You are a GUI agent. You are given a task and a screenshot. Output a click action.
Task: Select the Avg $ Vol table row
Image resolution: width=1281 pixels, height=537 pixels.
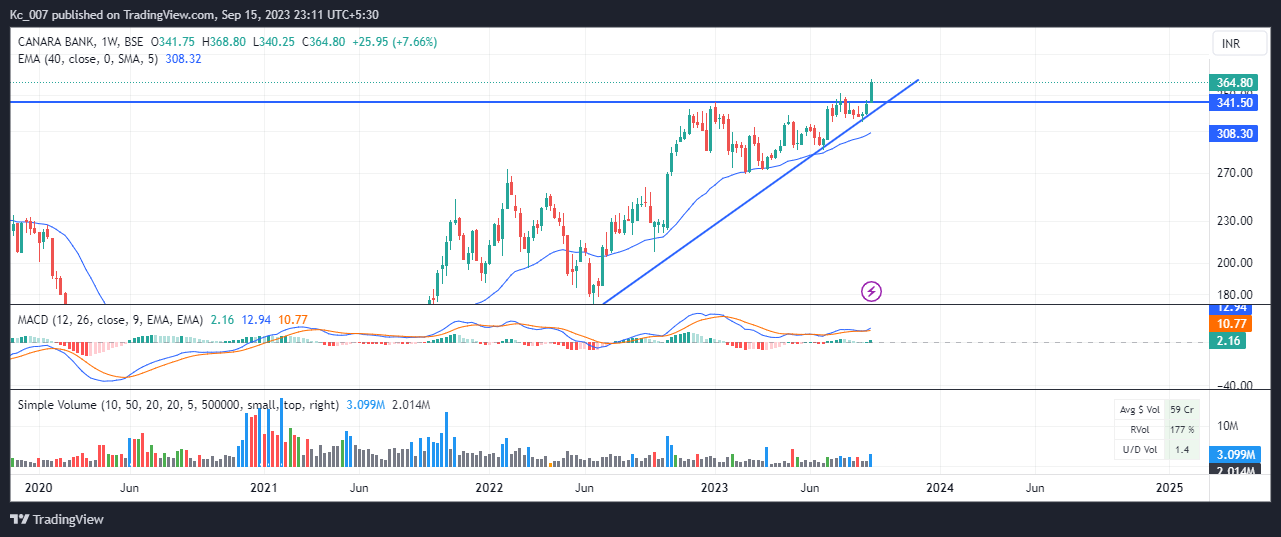pos(1155,409)
